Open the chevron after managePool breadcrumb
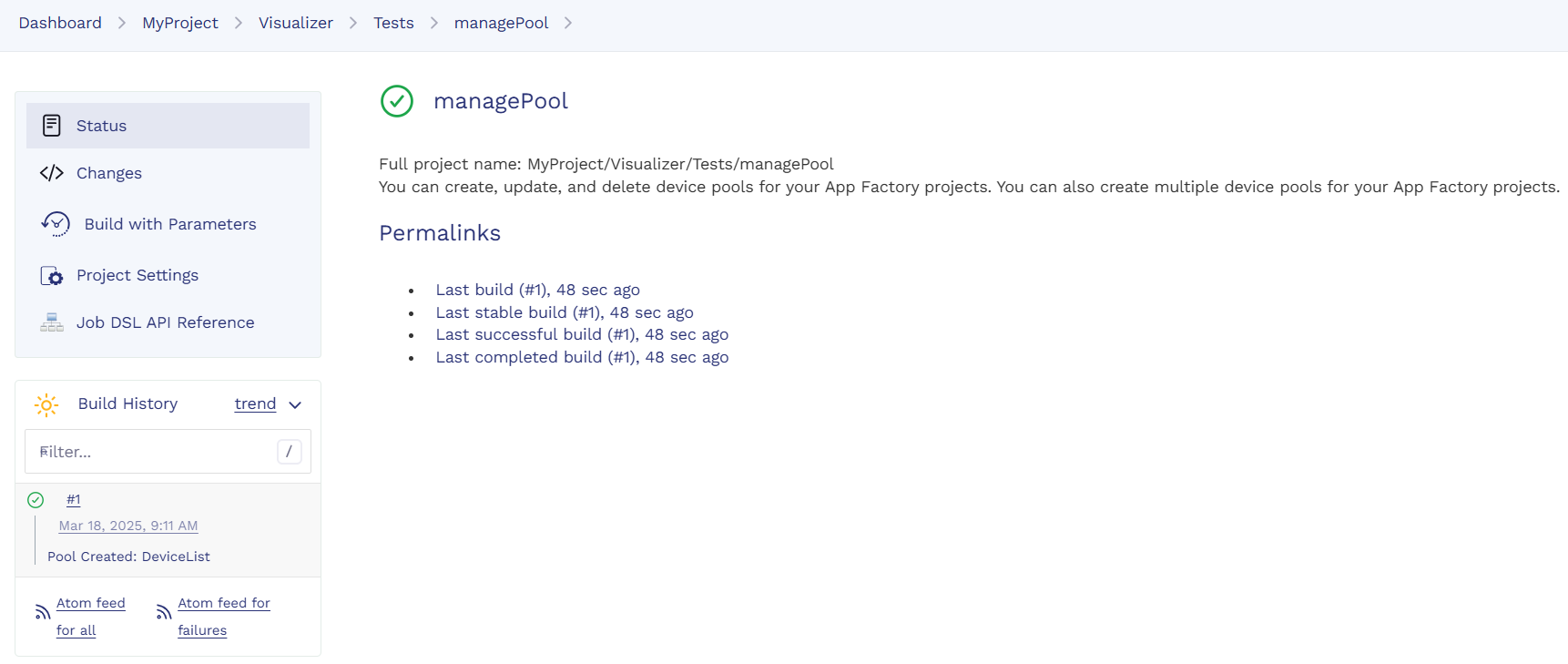 [x=568, y=23]
